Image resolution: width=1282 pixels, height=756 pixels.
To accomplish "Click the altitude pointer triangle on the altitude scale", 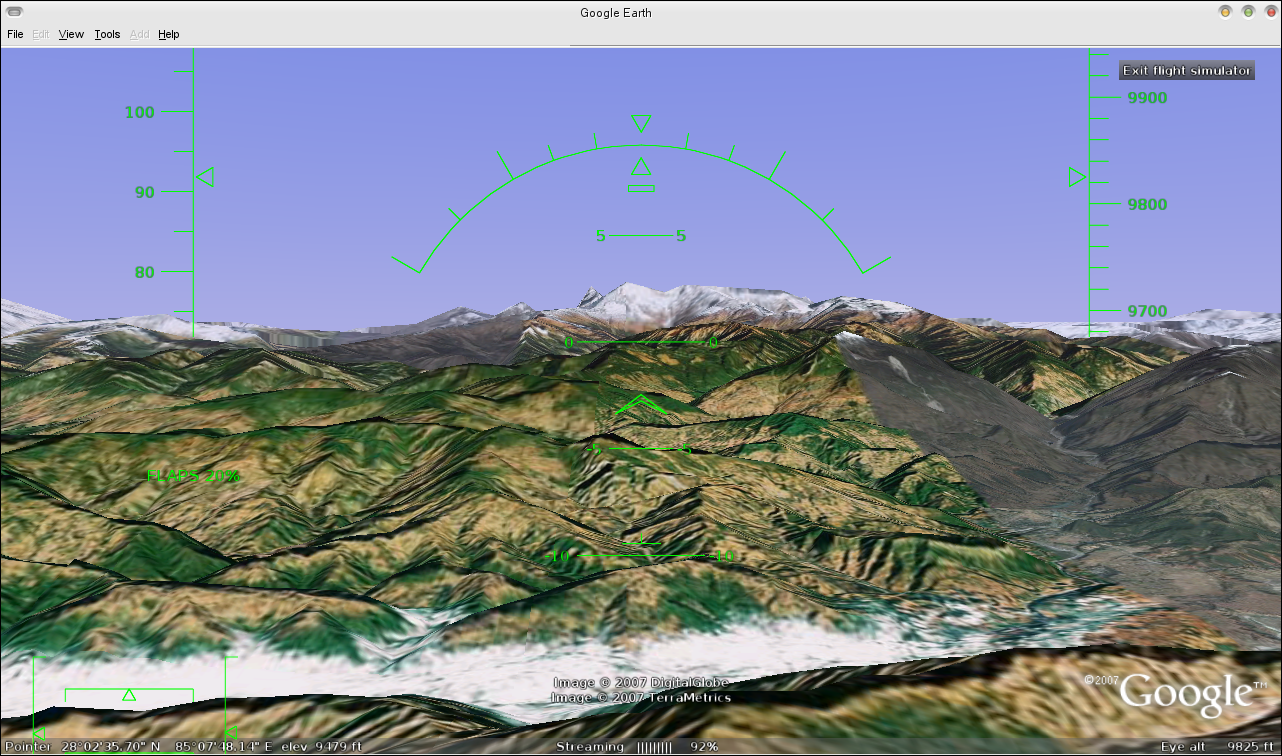I will click(1077, 177).
